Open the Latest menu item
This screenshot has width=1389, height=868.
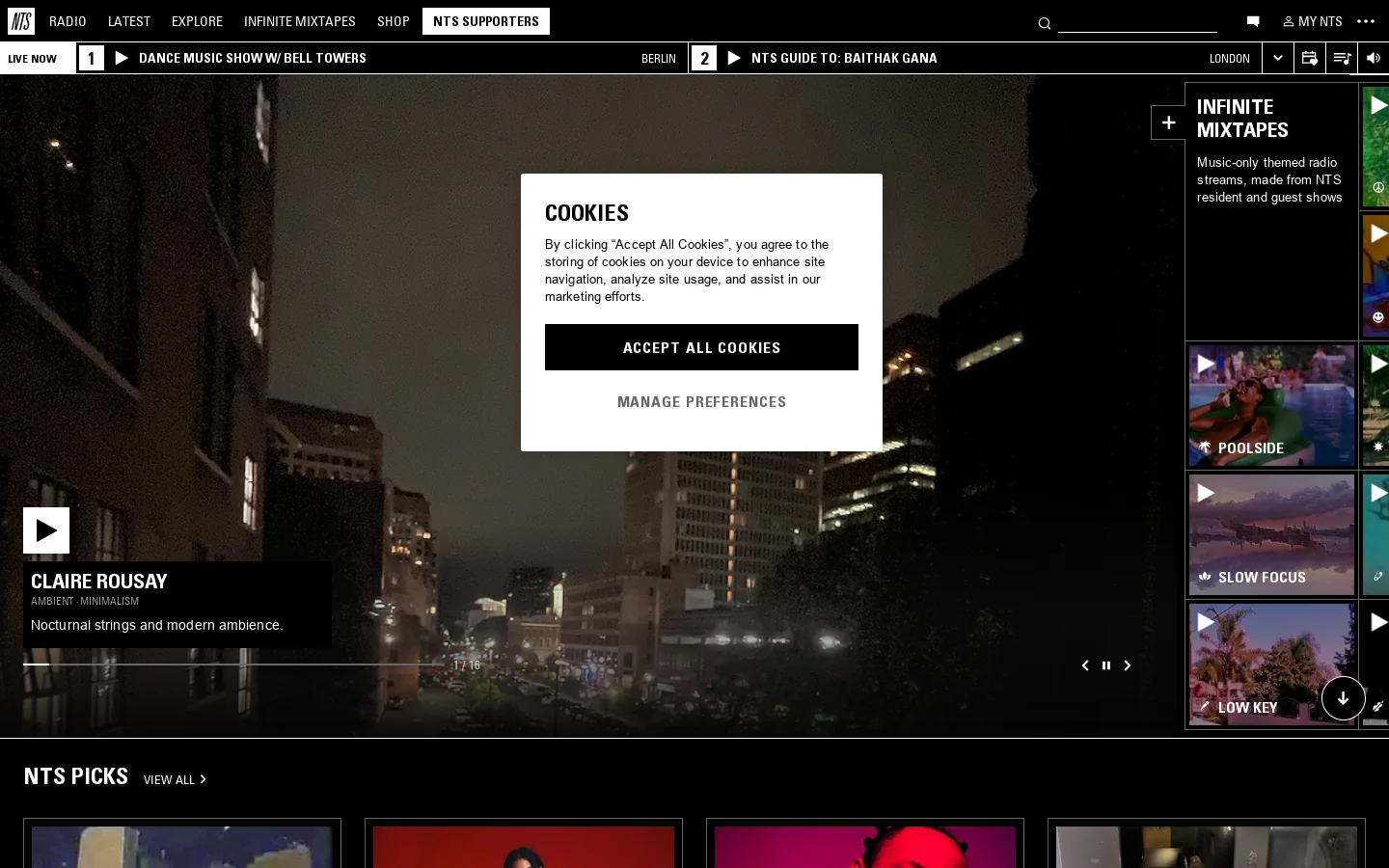pos(129,21)
